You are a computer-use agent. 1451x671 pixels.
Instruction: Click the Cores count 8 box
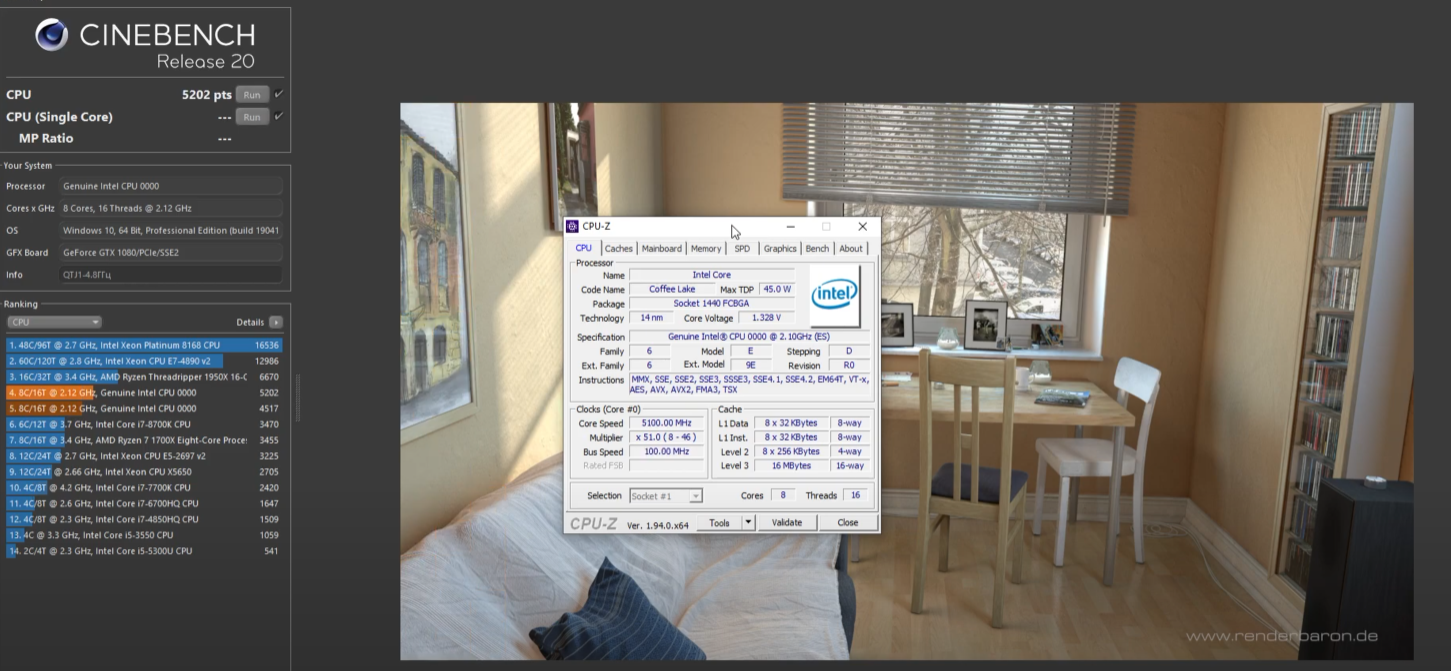[782, 495]
